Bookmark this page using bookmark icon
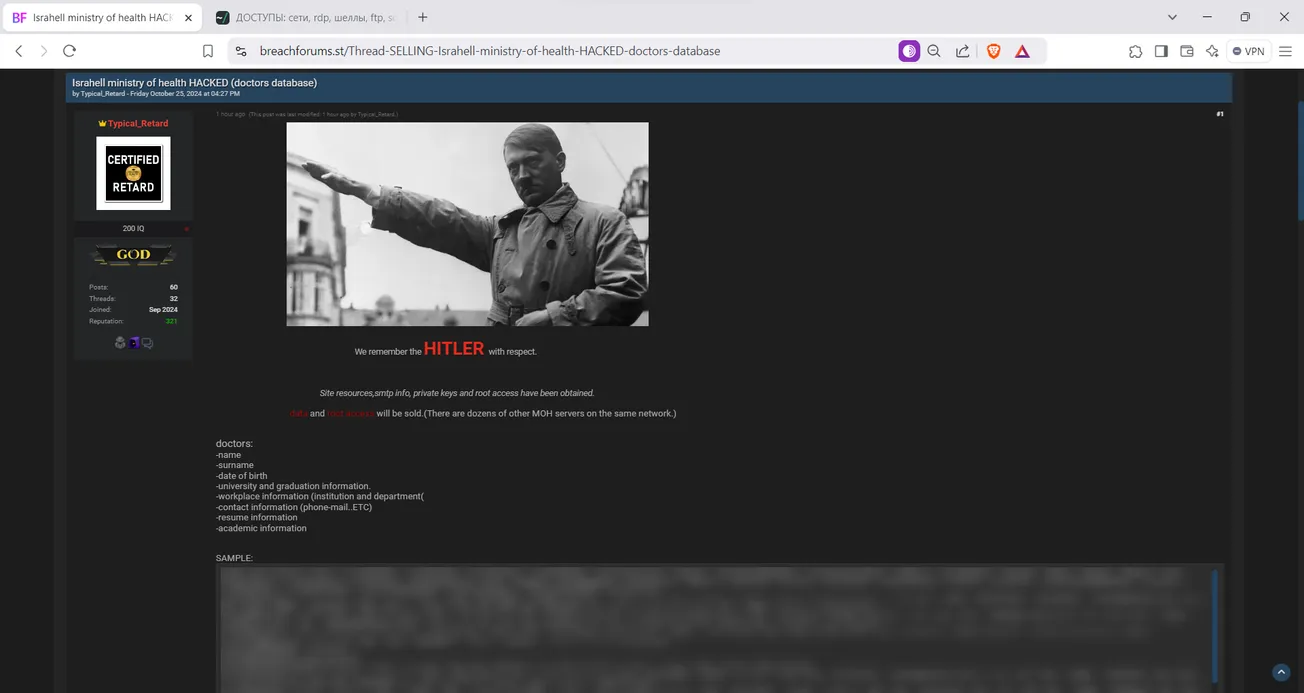 point(208,51)
